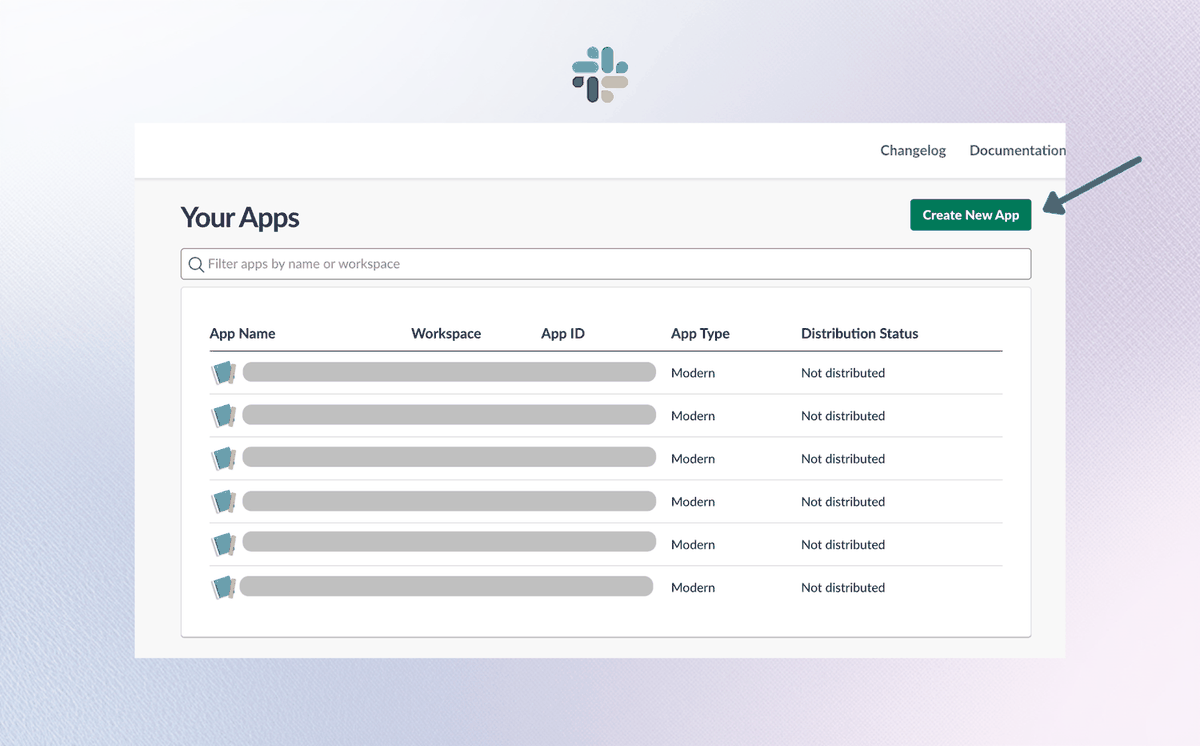This screenshot has height=746, width=1200.
Task: Open the fifth app row's notebook icon
Action: click(223, 545)
